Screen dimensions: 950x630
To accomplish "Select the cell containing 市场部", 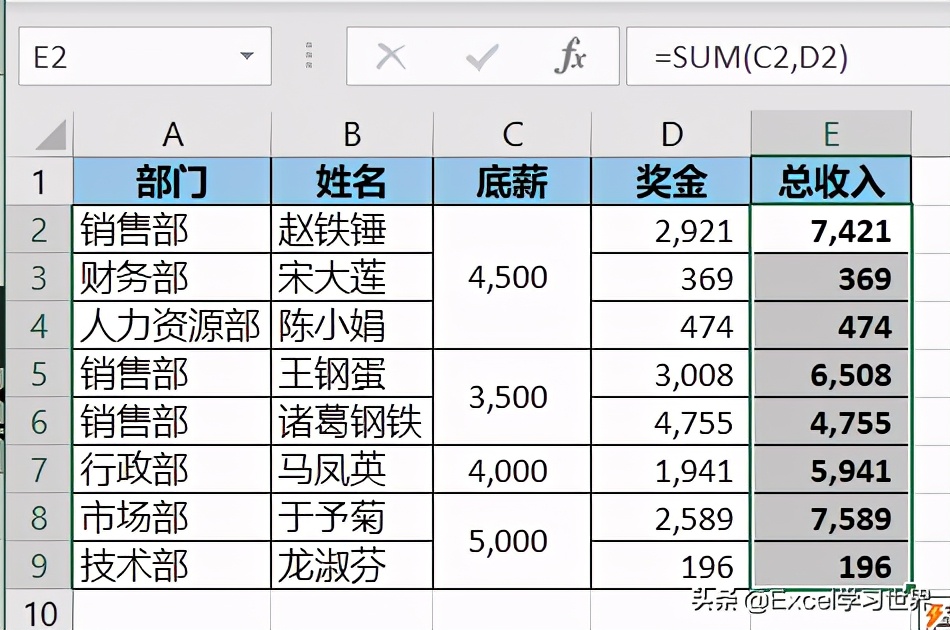I will tap(172, 517).
